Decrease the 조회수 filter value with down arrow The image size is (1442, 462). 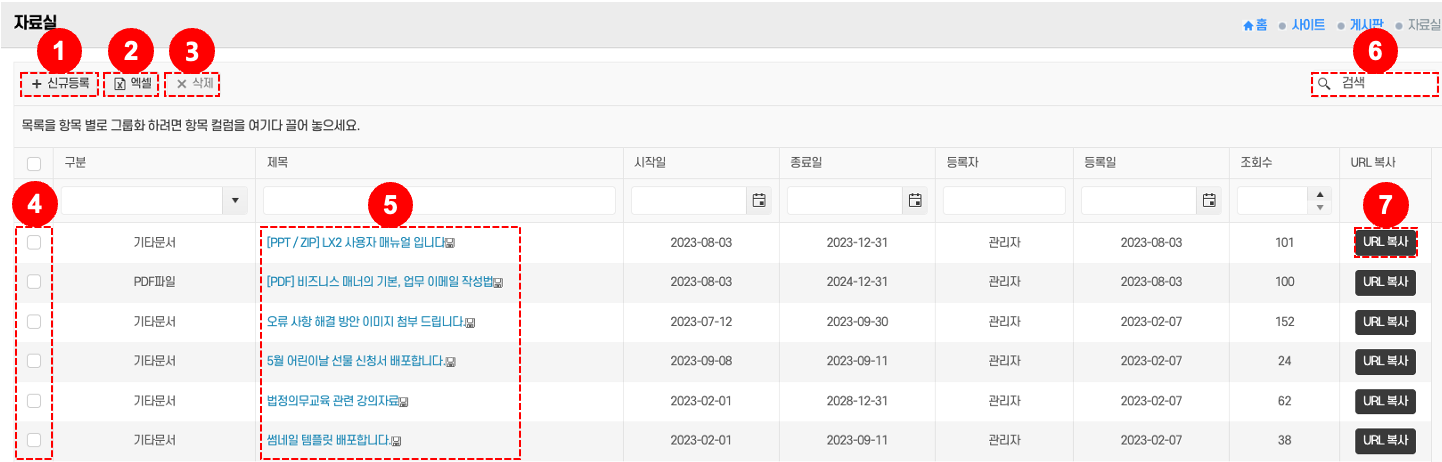tap(1320, 207)
